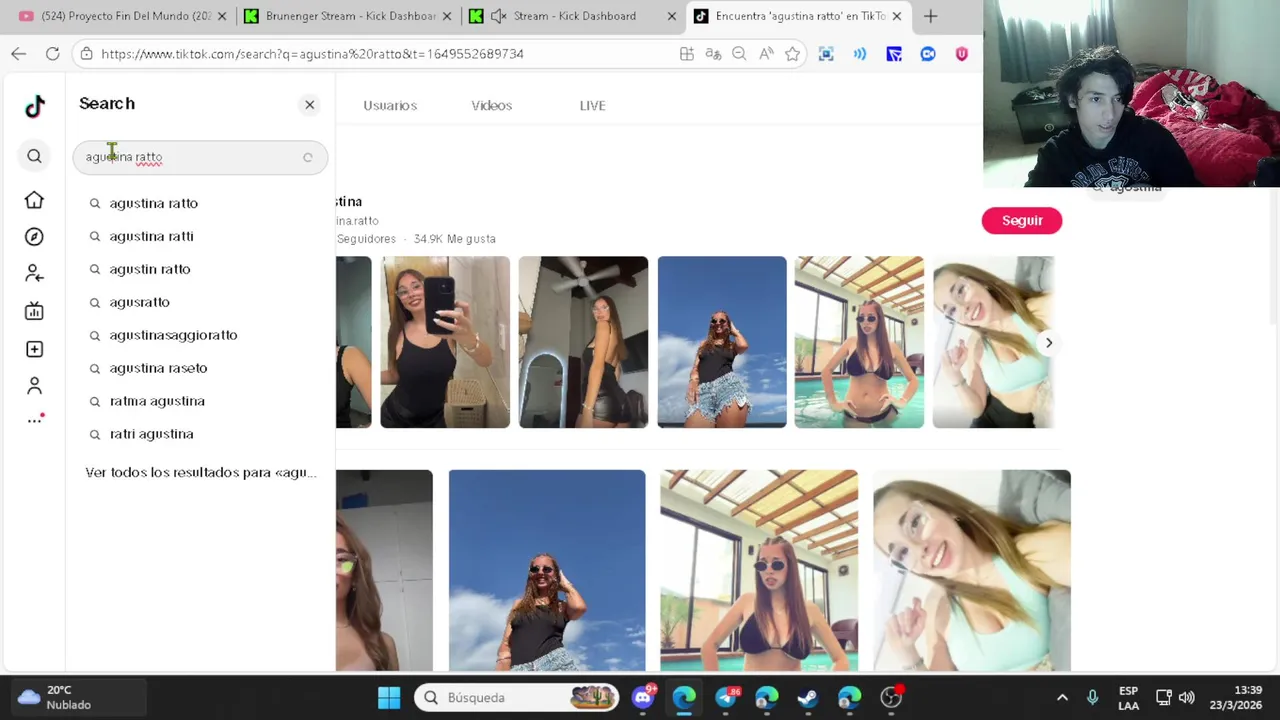Close the Search panel with the X
Viewport: 1280px width, 720px height.
click(x=310, y=104)
